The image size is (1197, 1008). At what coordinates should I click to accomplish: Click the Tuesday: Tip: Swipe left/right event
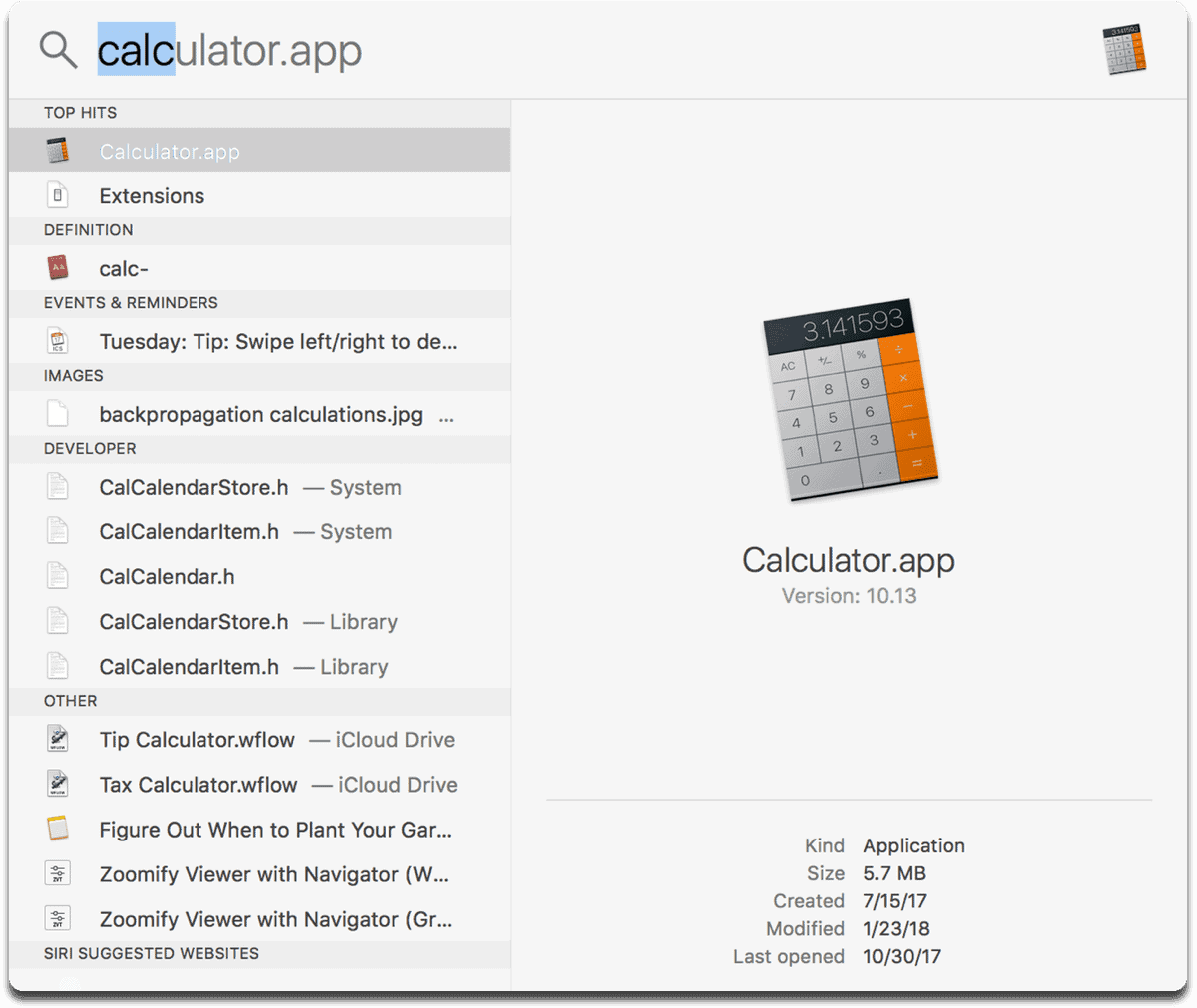259,341
